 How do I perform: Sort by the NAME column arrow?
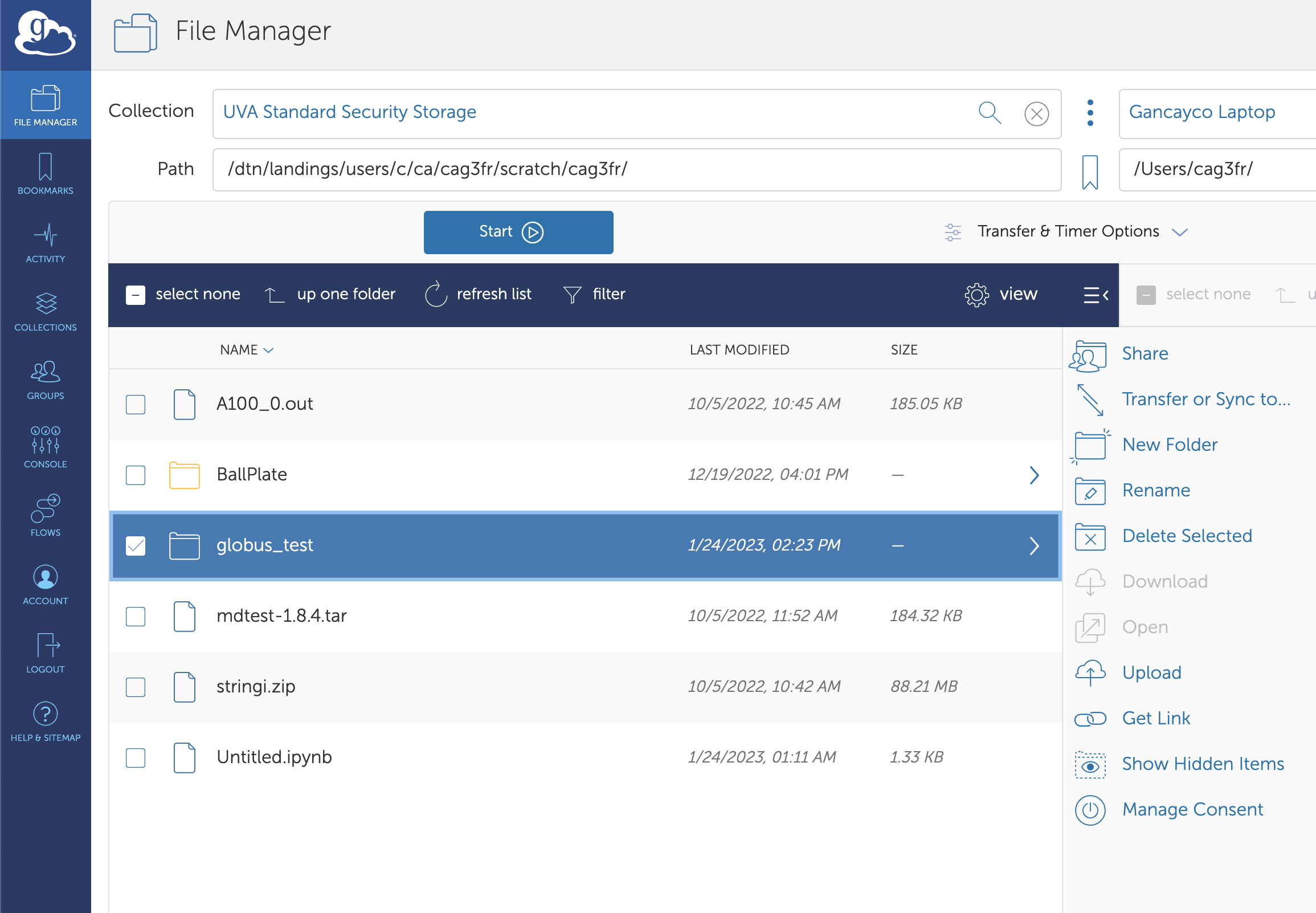[268, 350]
